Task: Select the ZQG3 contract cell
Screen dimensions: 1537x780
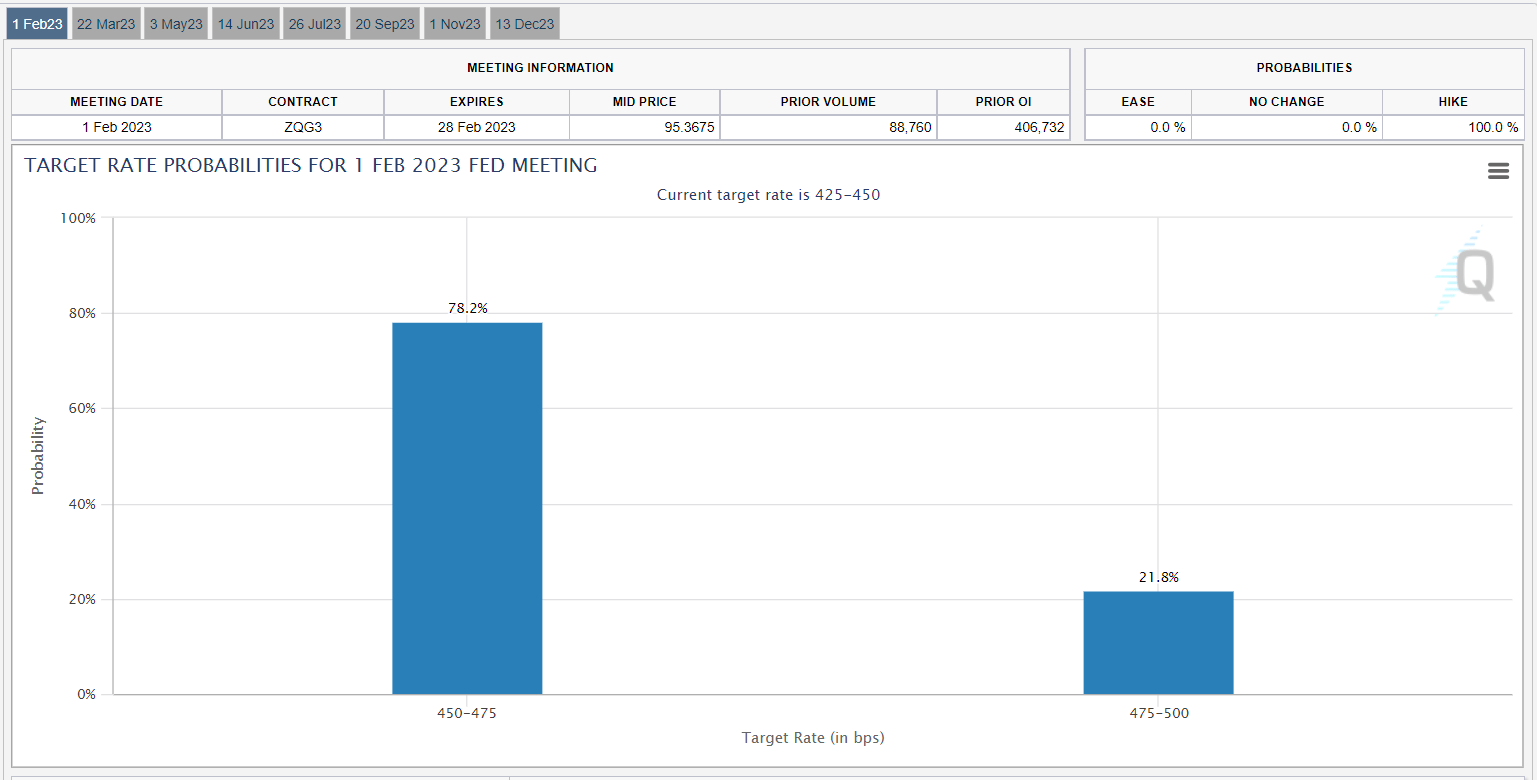Action: pyautogui.click(x=303, y=127)
